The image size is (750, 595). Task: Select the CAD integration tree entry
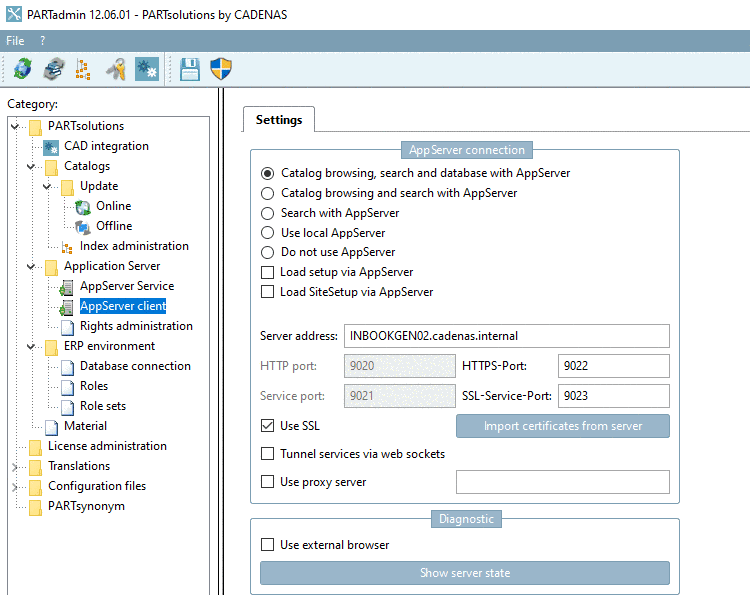pyautogui.click(x=106, y=146)
